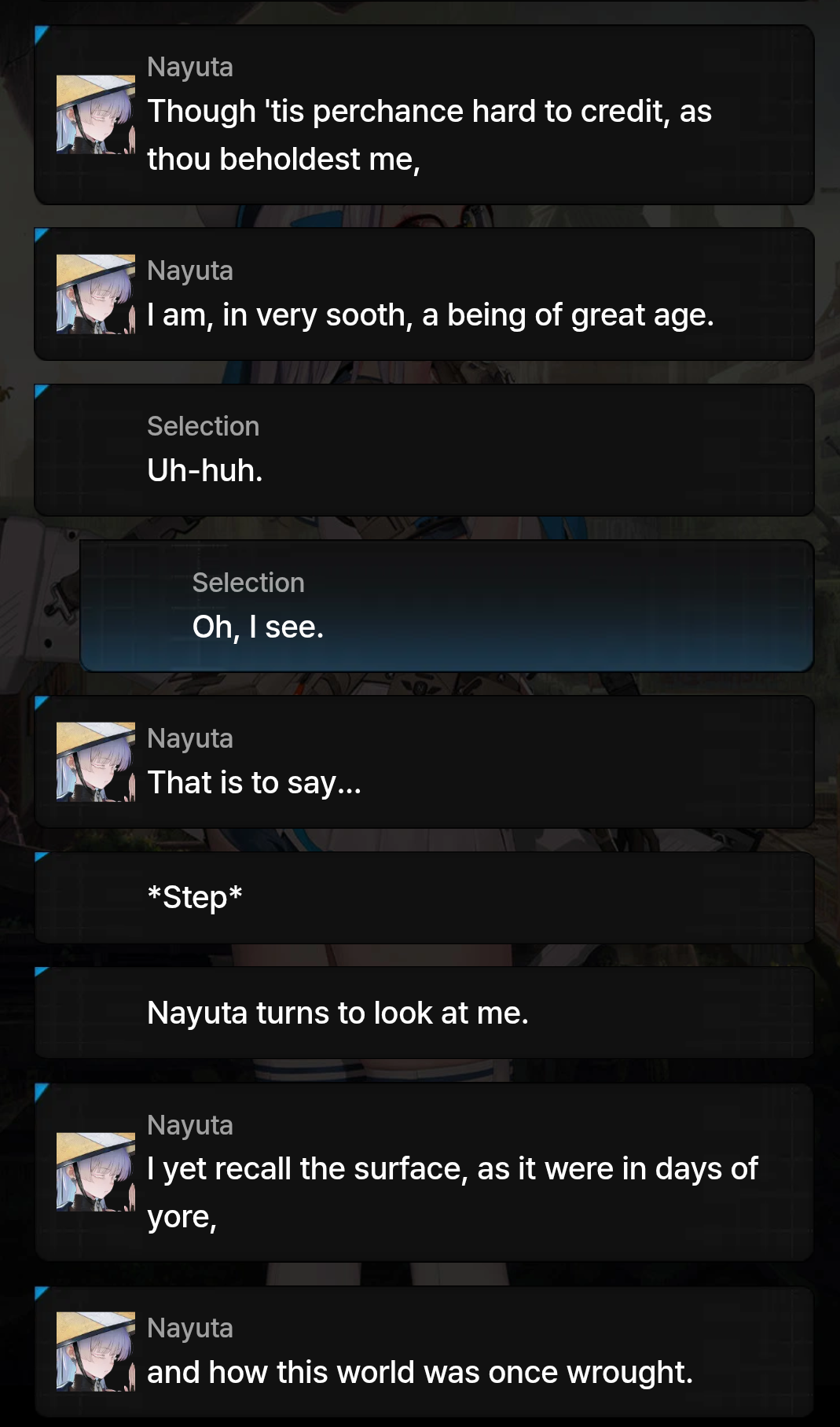Click blue corner marker on "Nayuta turns to look" box

(x=41, y=972)
